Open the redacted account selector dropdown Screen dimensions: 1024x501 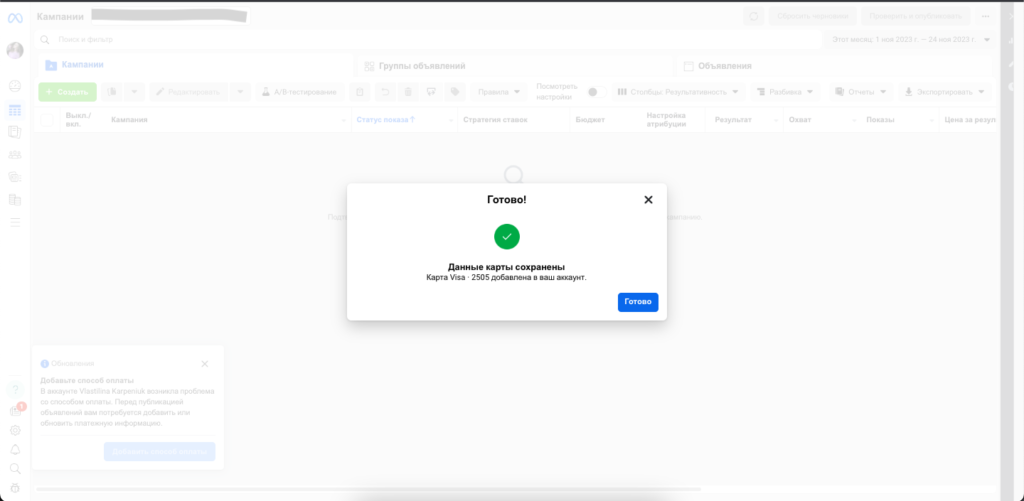pos(170,16)
